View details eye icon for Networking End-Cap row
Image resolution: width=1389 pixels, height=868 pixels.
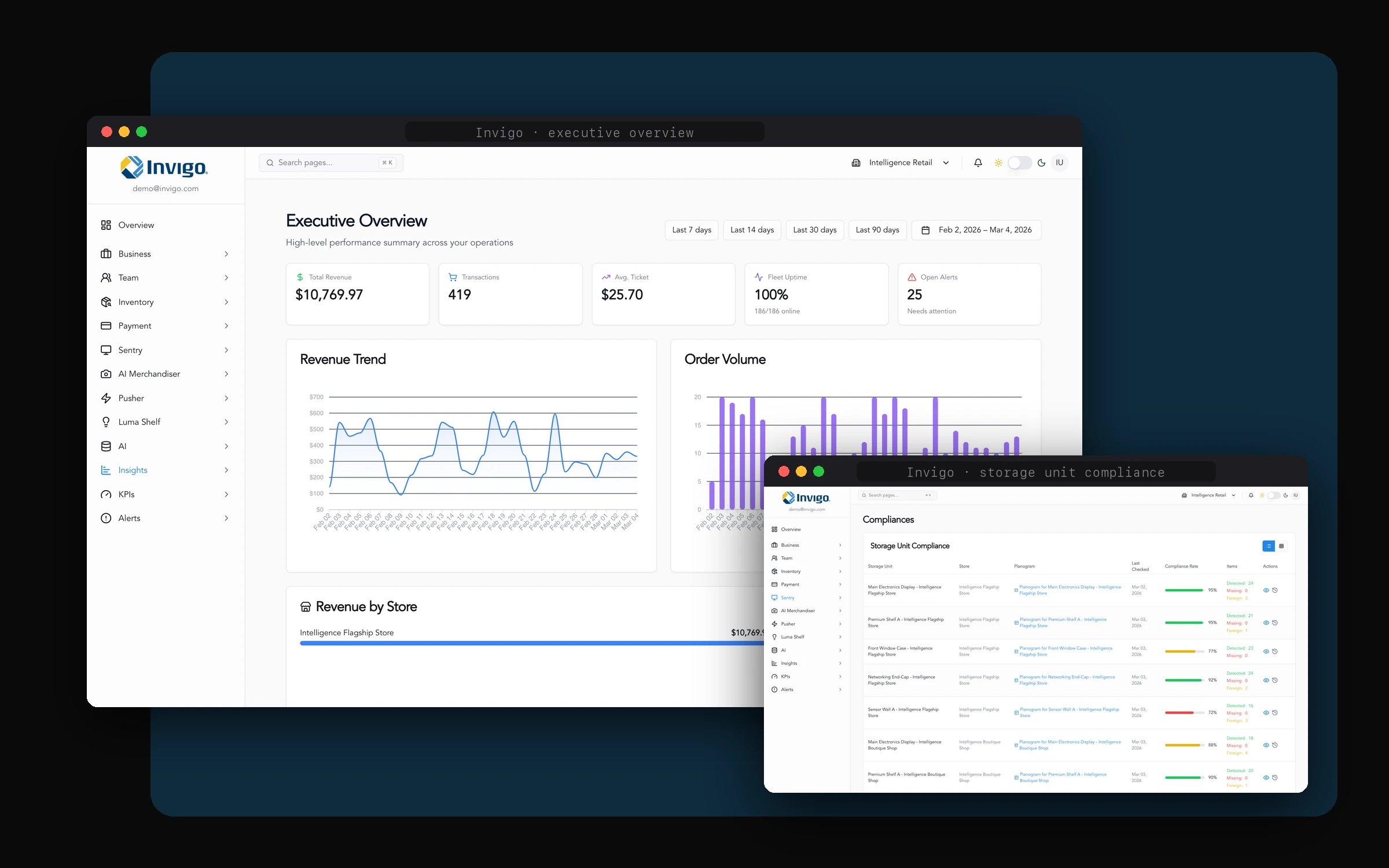pyautogui.click(x=1266, y=681)
